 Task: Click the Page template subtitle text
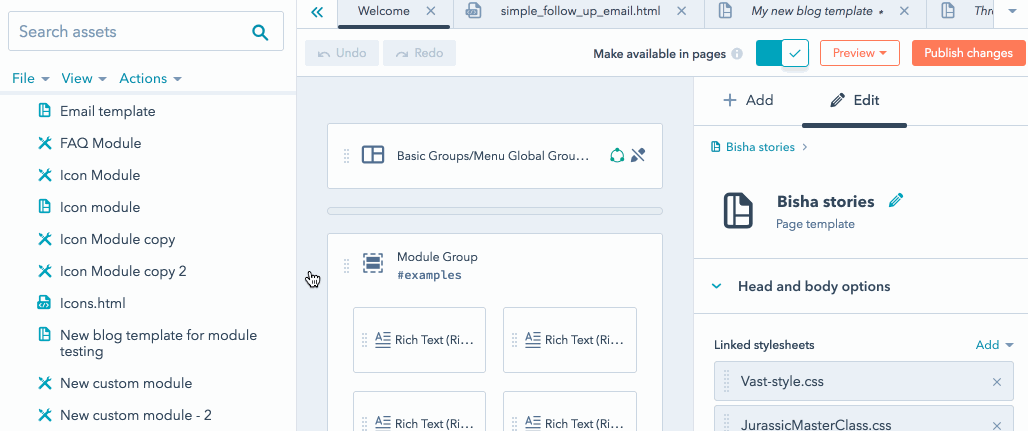click(x=816, y=224)
